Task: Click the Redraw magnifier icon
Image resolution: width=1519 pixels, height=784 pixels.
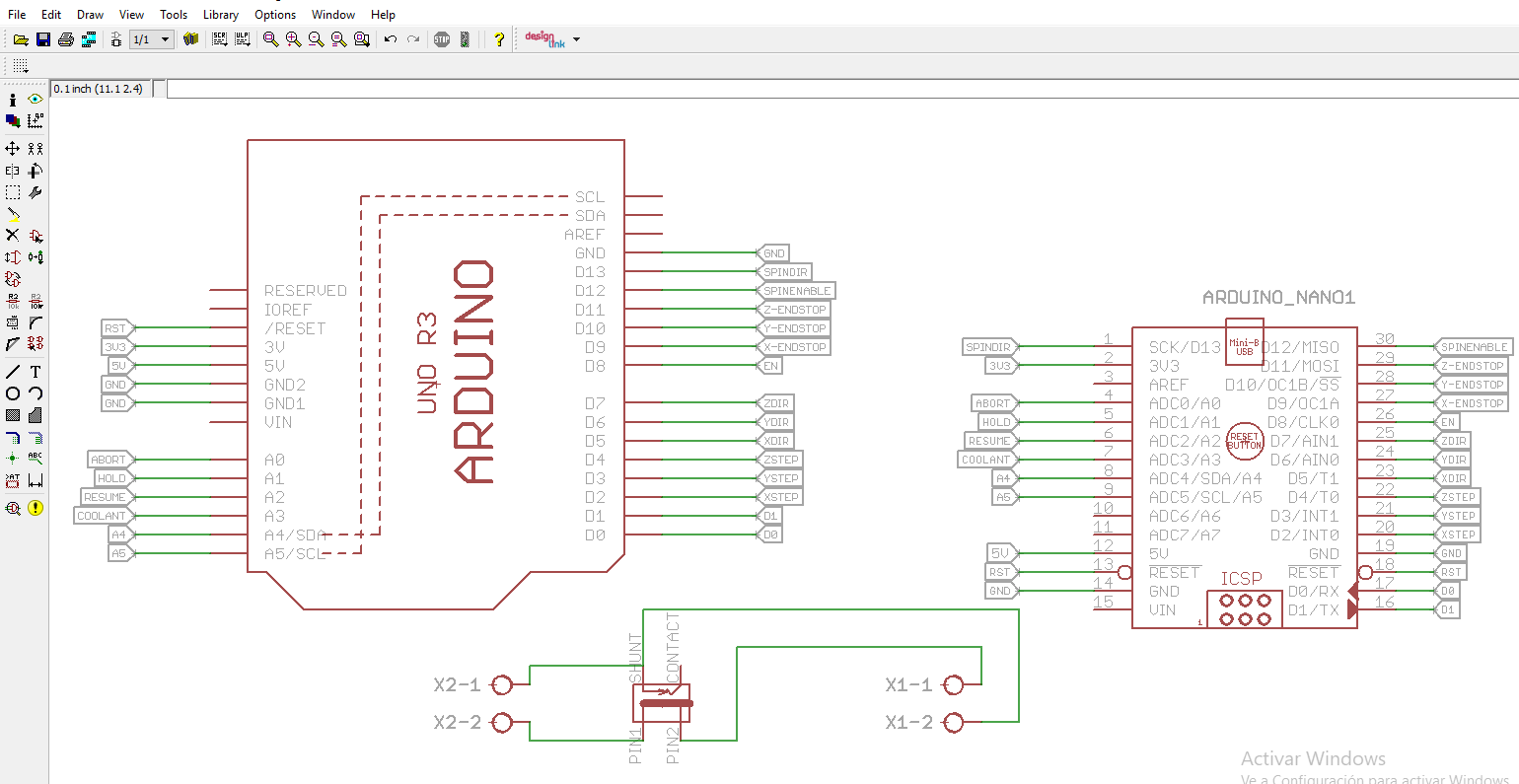Action: [338, 39]
